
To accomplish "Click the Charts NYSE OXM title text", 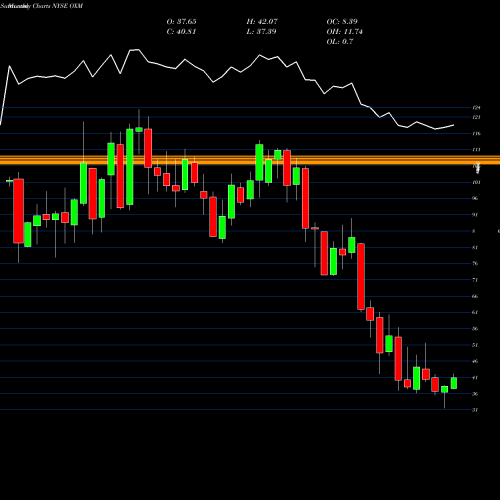I will click(x=57, y=6).
